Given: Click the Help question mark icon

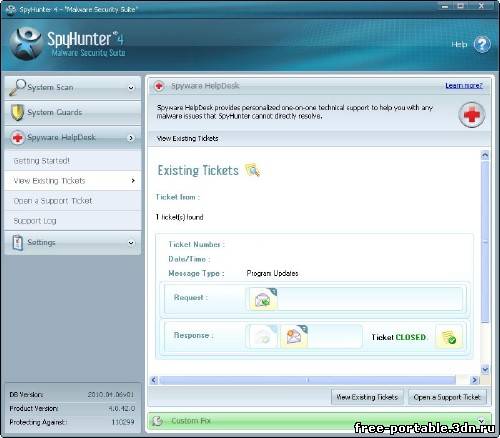Looking at the screenshot, I should (482, 44).
